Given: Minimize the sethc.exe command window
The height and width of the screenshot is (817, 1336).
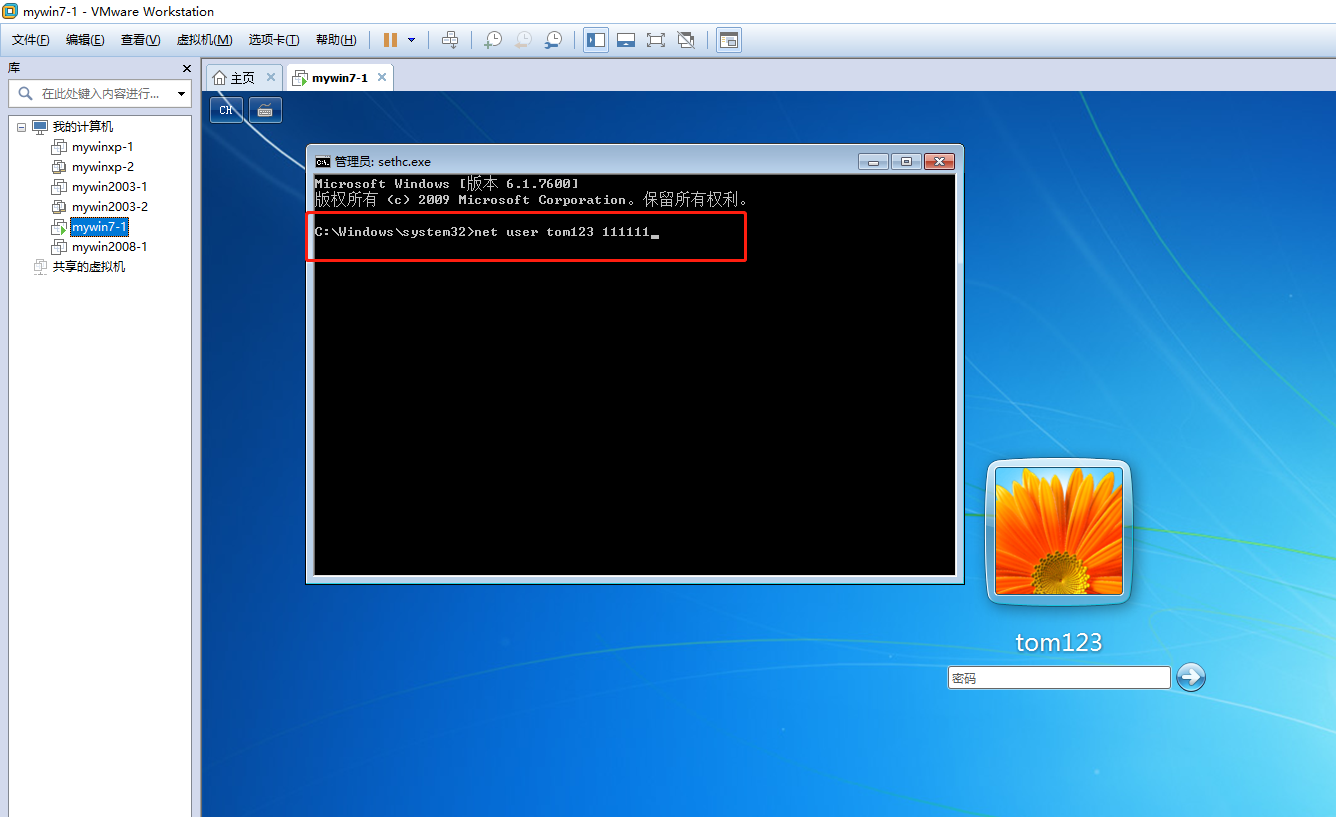Looking at the screenshot, I should [x=873, y=161].
